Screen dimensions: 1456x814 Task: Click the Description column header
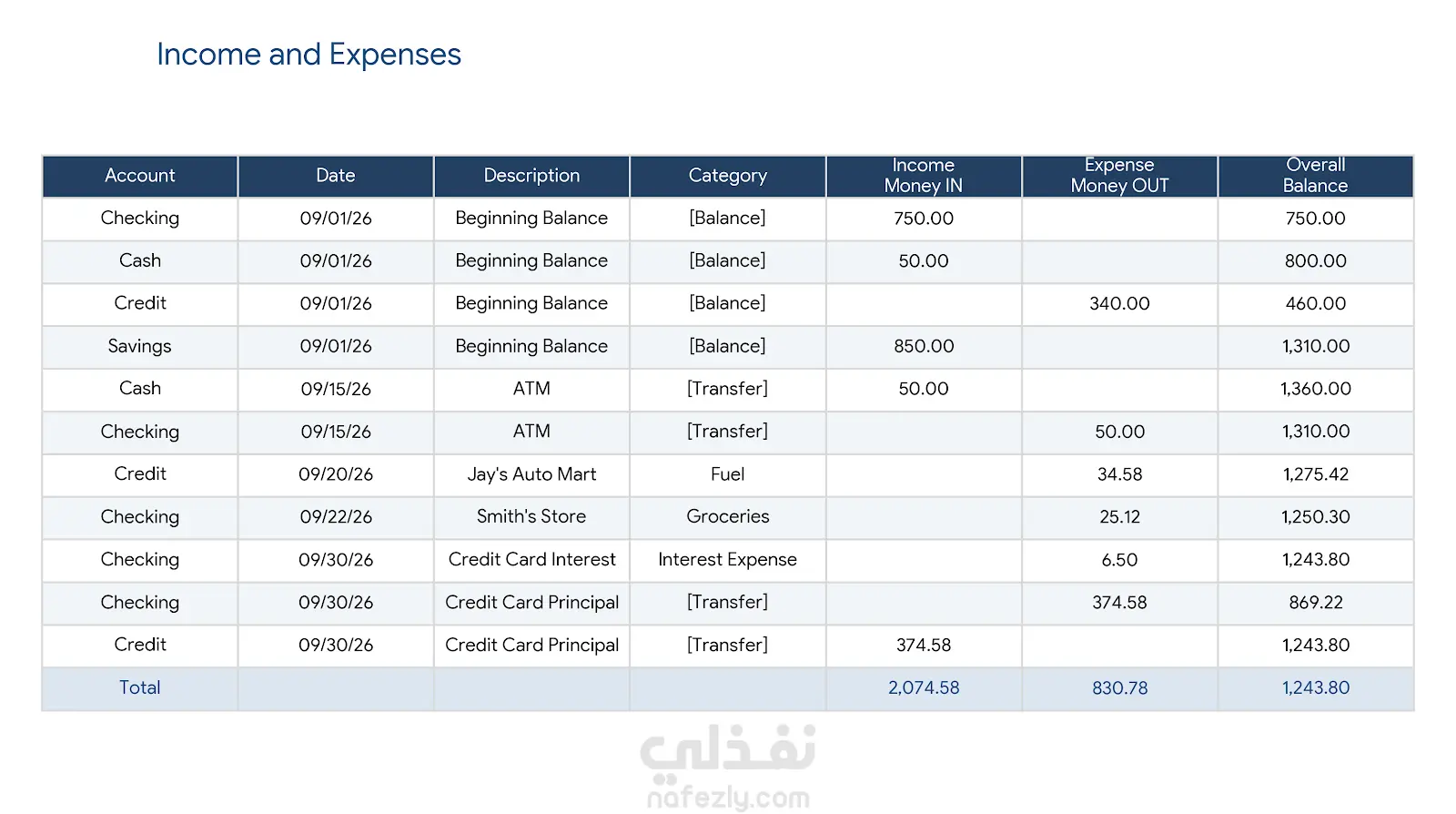point(531,176)
